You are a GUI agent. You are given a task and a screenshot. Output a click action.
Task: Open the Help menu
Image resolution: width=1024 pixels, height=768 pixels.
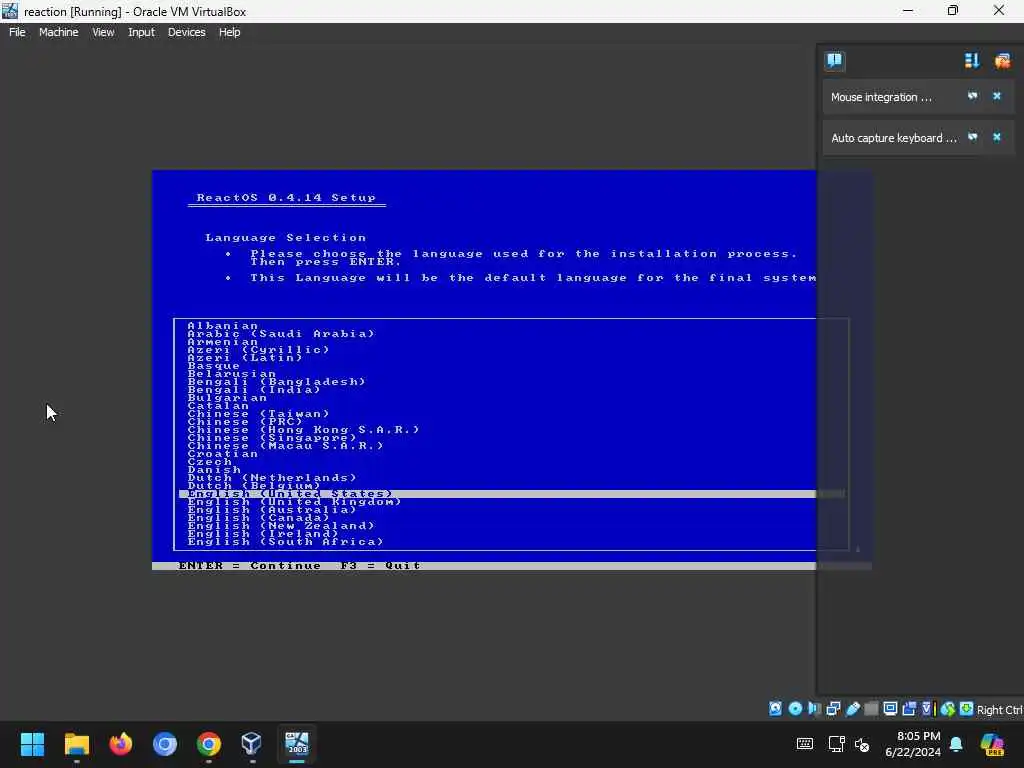pyautogui.click(x=229, y=32)
